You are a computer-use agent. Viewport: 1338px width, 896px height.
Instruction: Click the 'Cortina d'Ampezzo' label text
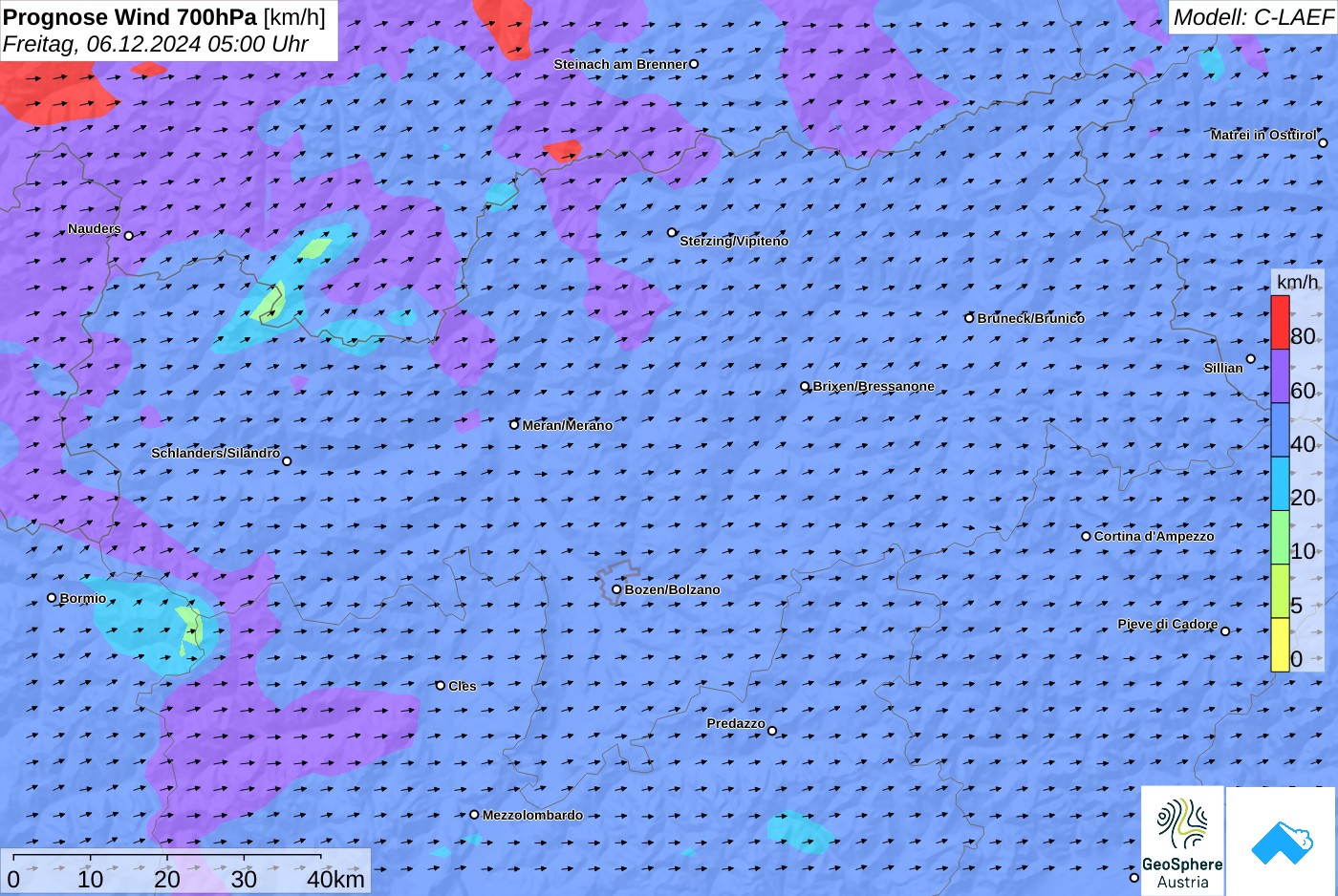tap(1154, 536)
